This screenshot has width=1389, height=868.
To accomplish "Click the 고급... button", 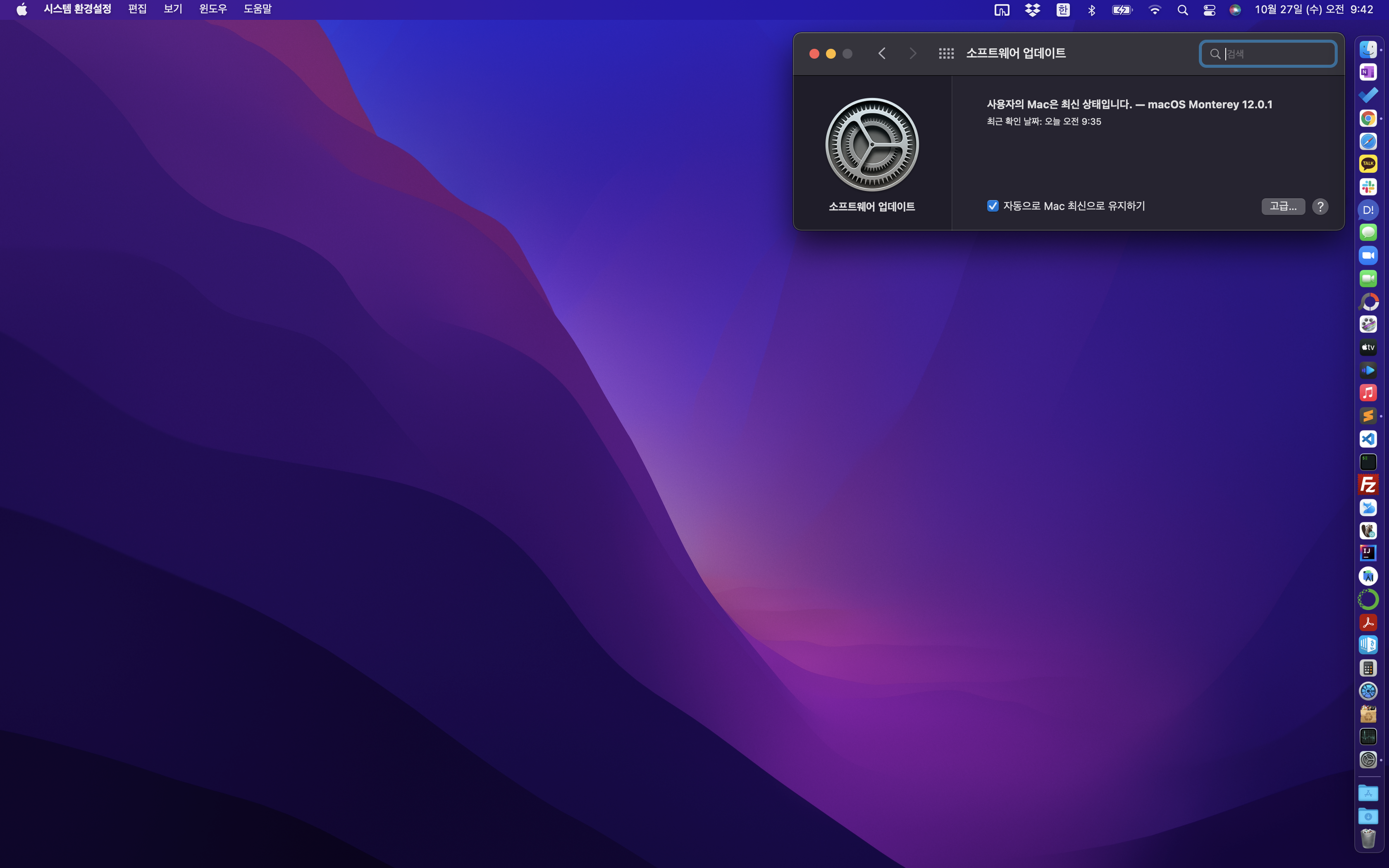I will coord(1283,206).
